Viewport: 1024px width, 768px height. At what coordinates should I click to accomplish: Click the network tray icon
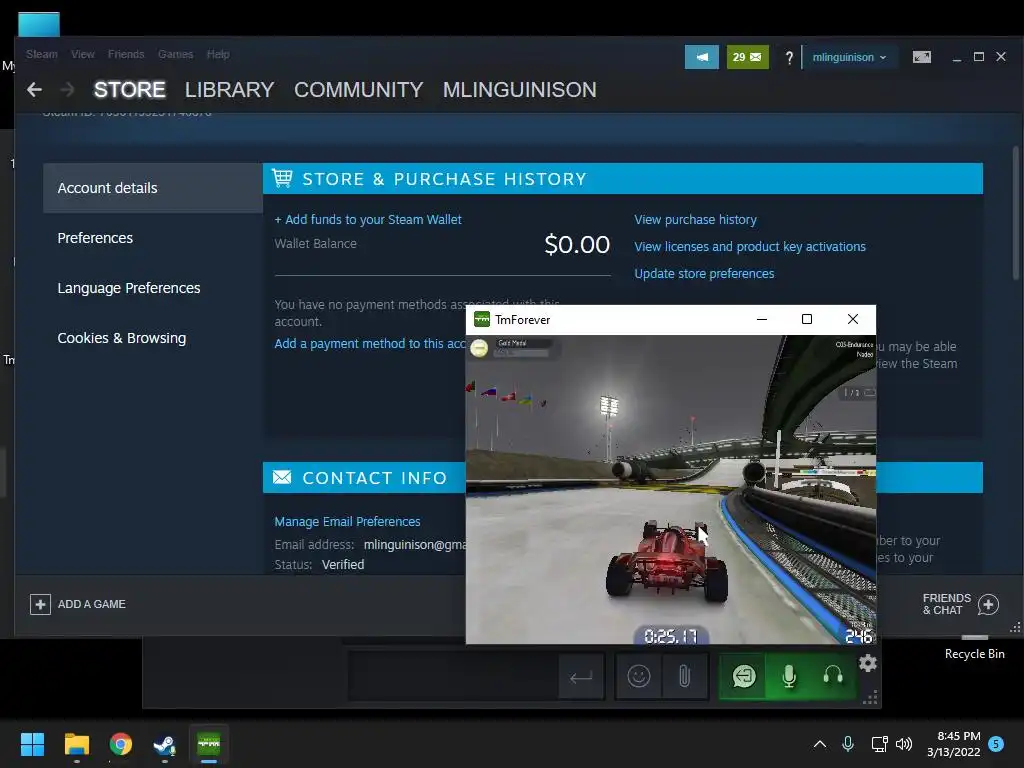click(879, 744)
